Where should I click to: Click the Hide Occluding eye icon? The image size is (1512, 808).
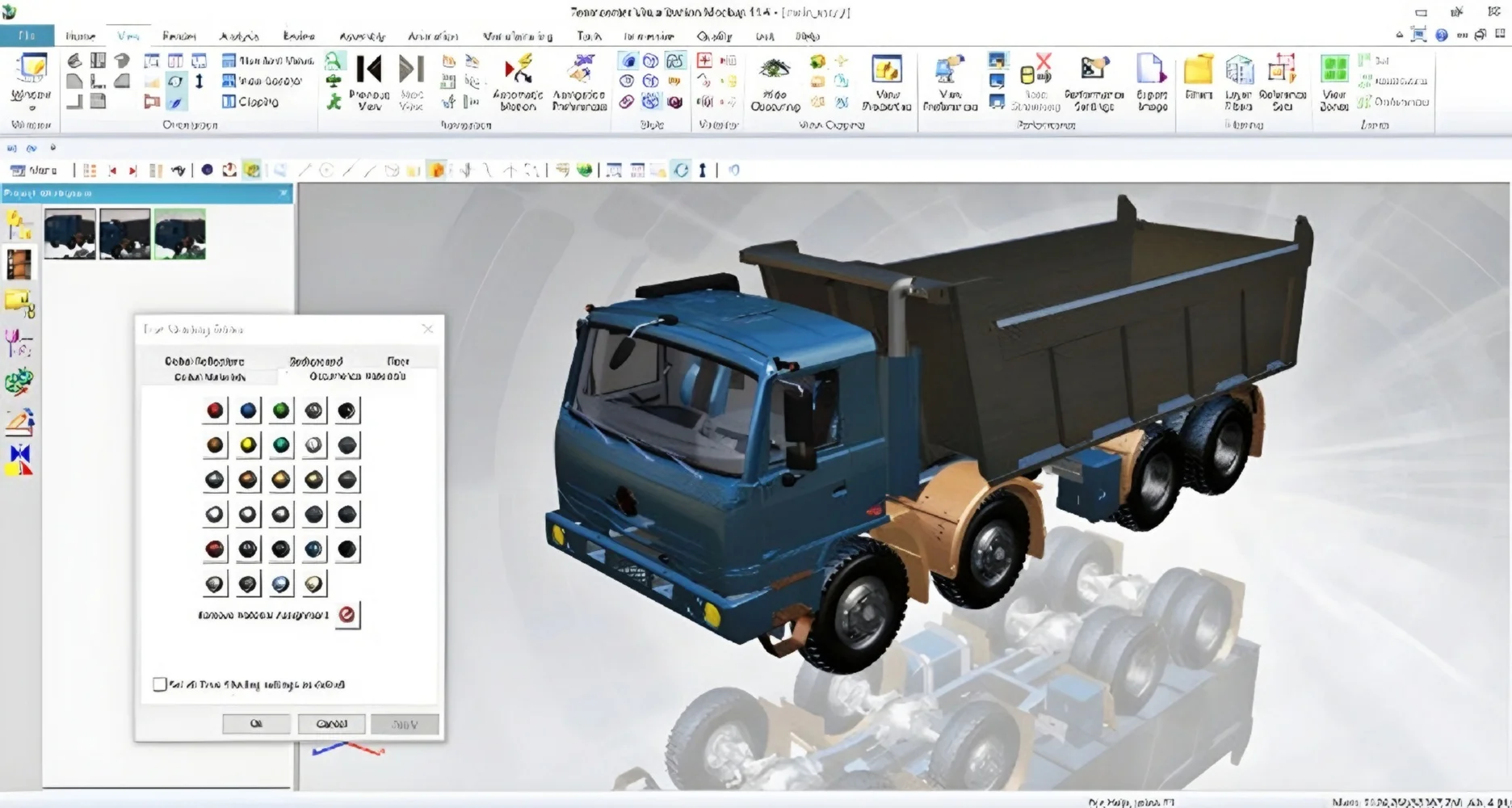tap(775, 69)
